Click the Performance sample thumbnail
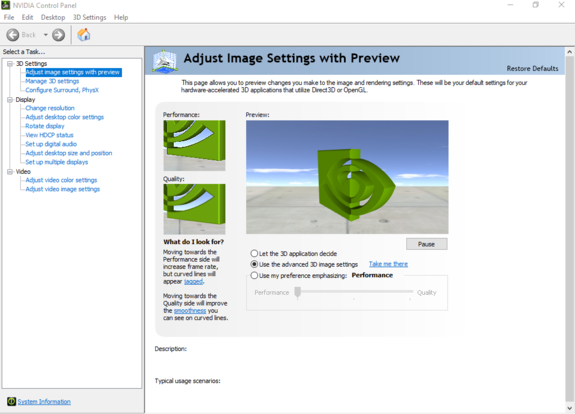The image size is (575, 414). 194,146
